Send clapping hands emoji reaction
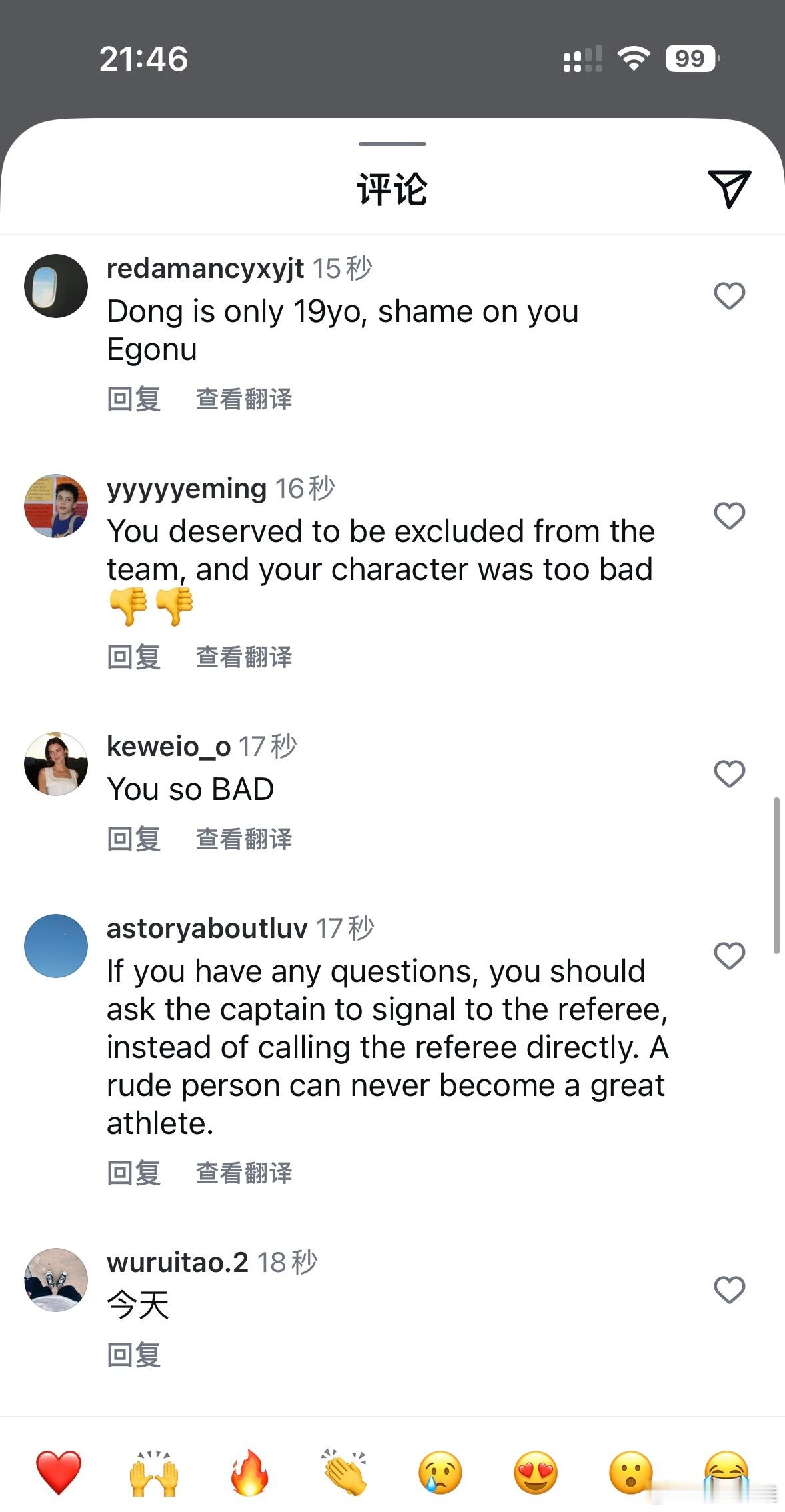 345,1472
